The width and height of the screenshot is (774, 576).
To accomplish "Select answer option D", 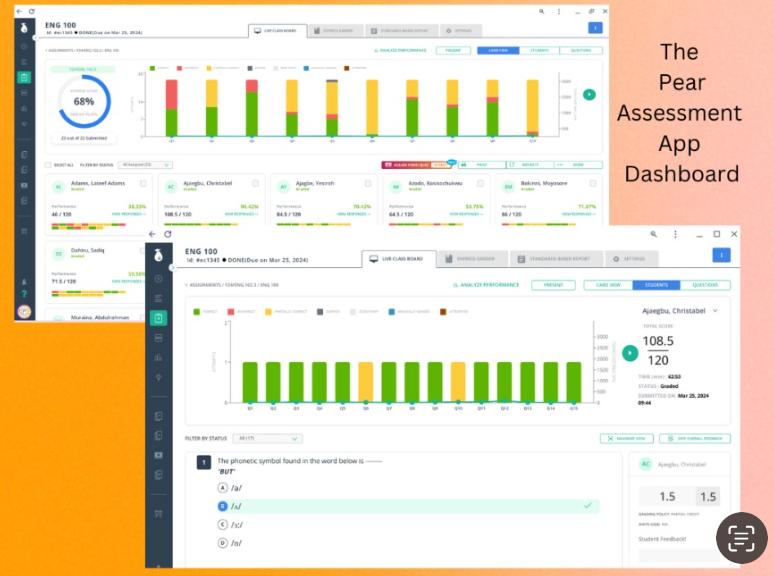I will tap(223, 543).
